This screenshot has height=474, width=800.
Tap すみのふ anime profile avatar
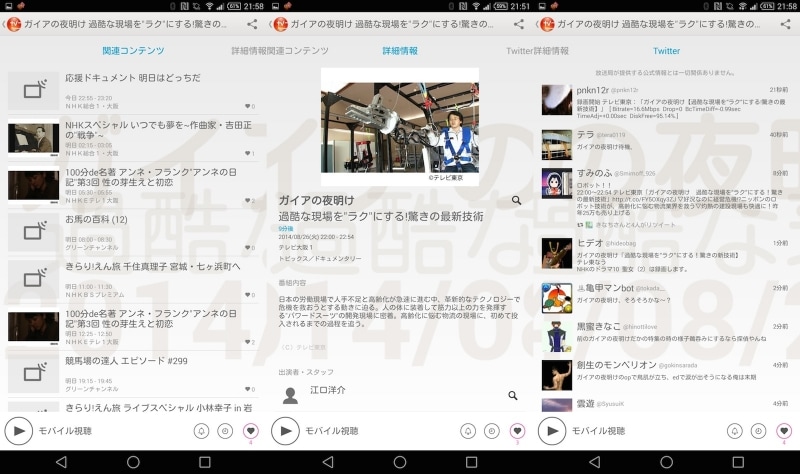[x=557, y=183]
